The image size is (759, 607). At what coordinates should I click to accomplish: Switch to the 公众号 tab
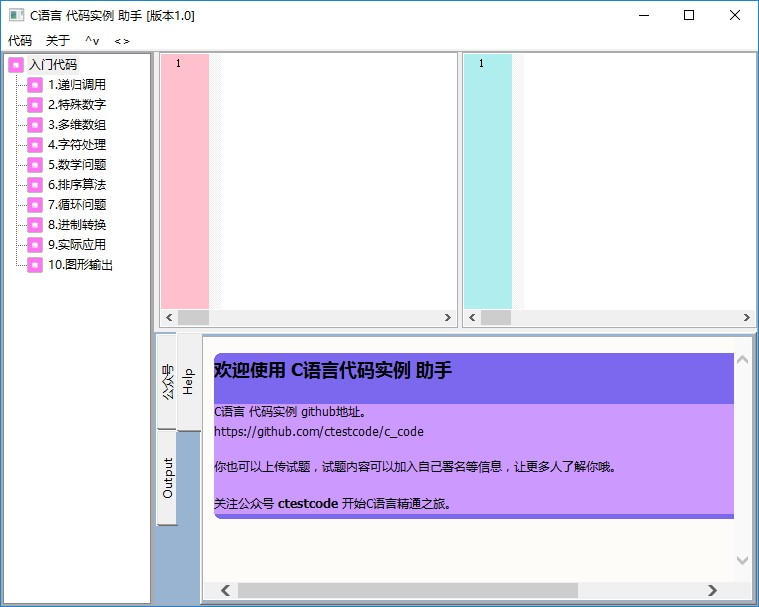167,381
